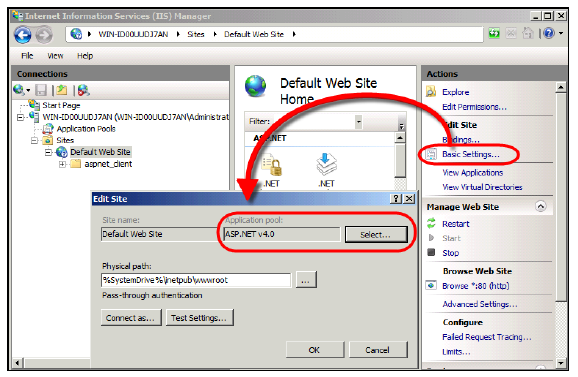This screenshot has height=377, width=578.
Task: Open the .NET Compilation download icon
Action: [x=326, y=164]
